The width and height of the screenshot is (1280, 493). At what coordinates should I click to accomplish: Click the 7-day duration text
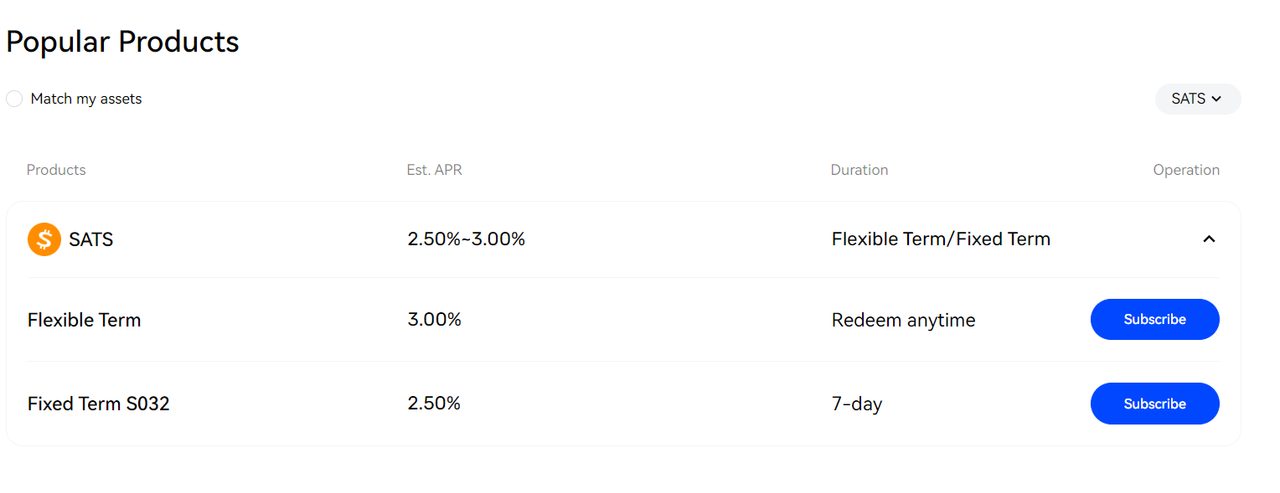point(857,404)
